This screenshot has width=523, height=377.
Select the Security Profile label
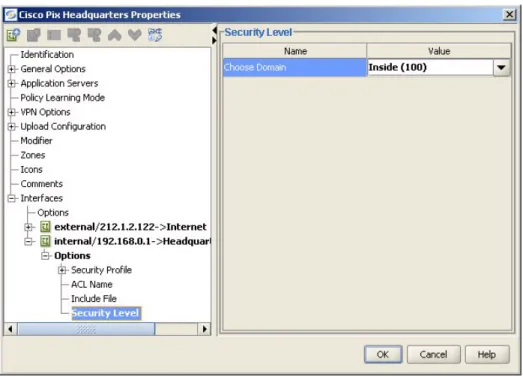click(101, 270)
